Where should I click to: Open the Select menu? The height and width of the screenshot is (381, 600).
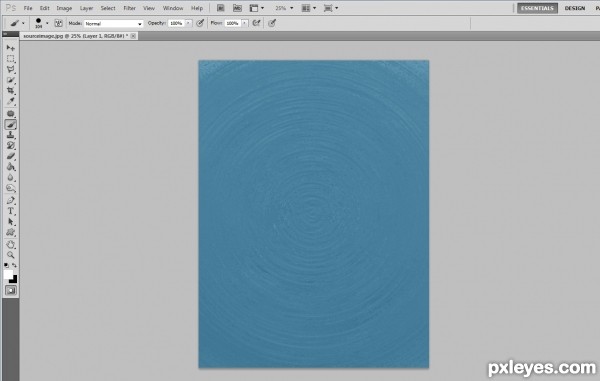(x=108, y=8)
